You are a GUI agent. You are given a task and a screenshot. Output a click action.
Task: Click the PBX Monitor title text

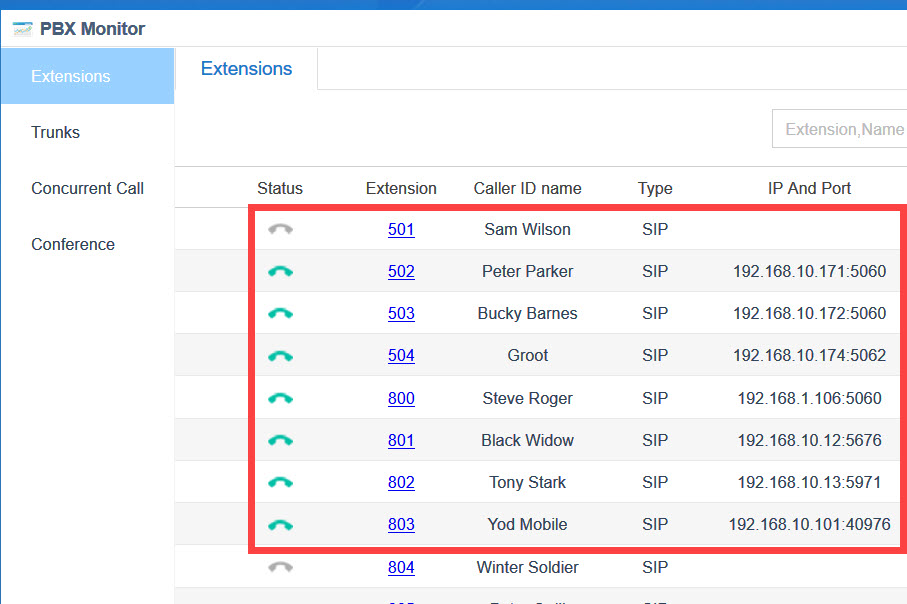[93, 29]
